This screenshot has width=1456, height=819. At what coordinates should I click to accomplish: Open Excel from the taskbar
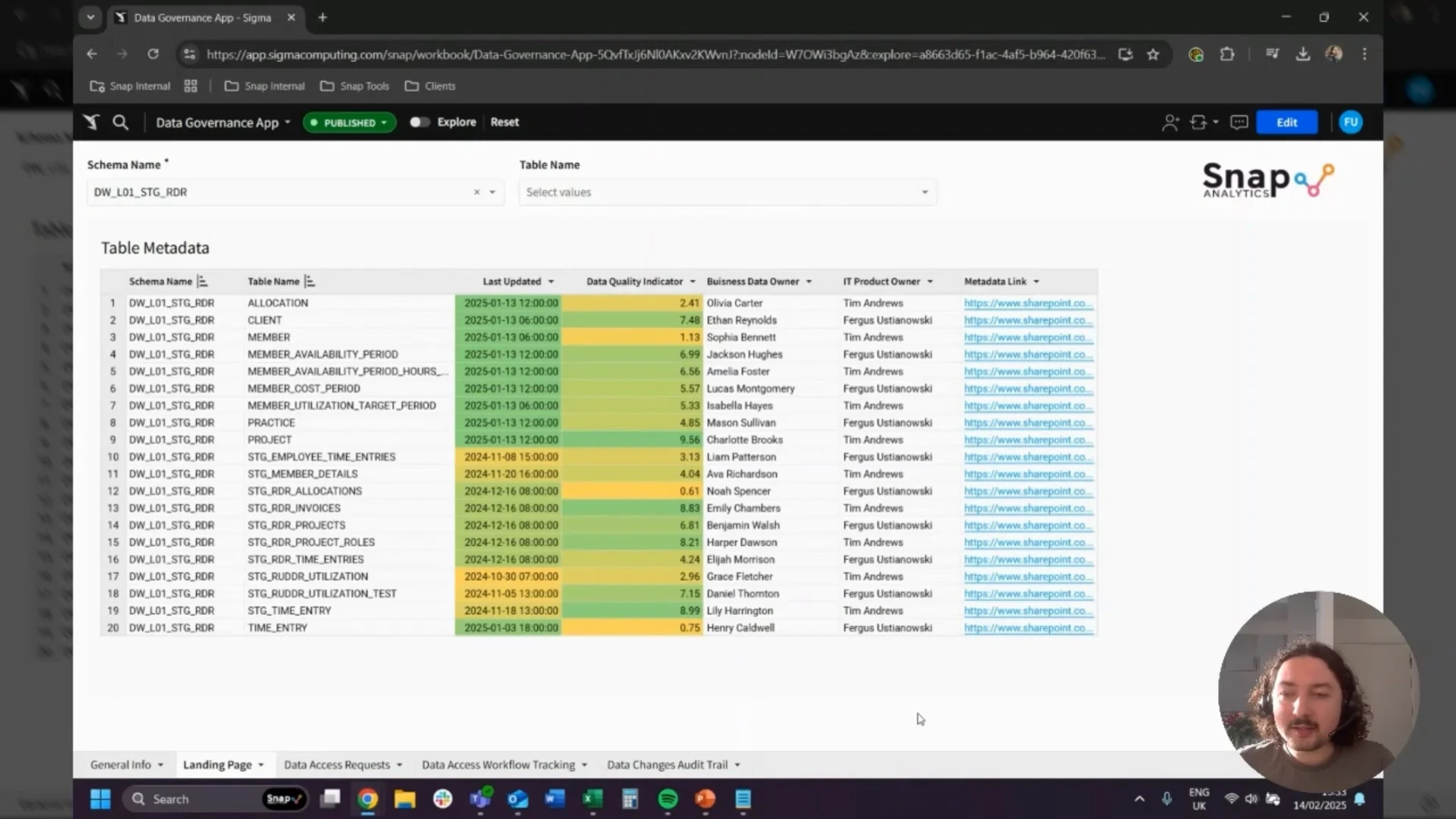pos(592,799)
